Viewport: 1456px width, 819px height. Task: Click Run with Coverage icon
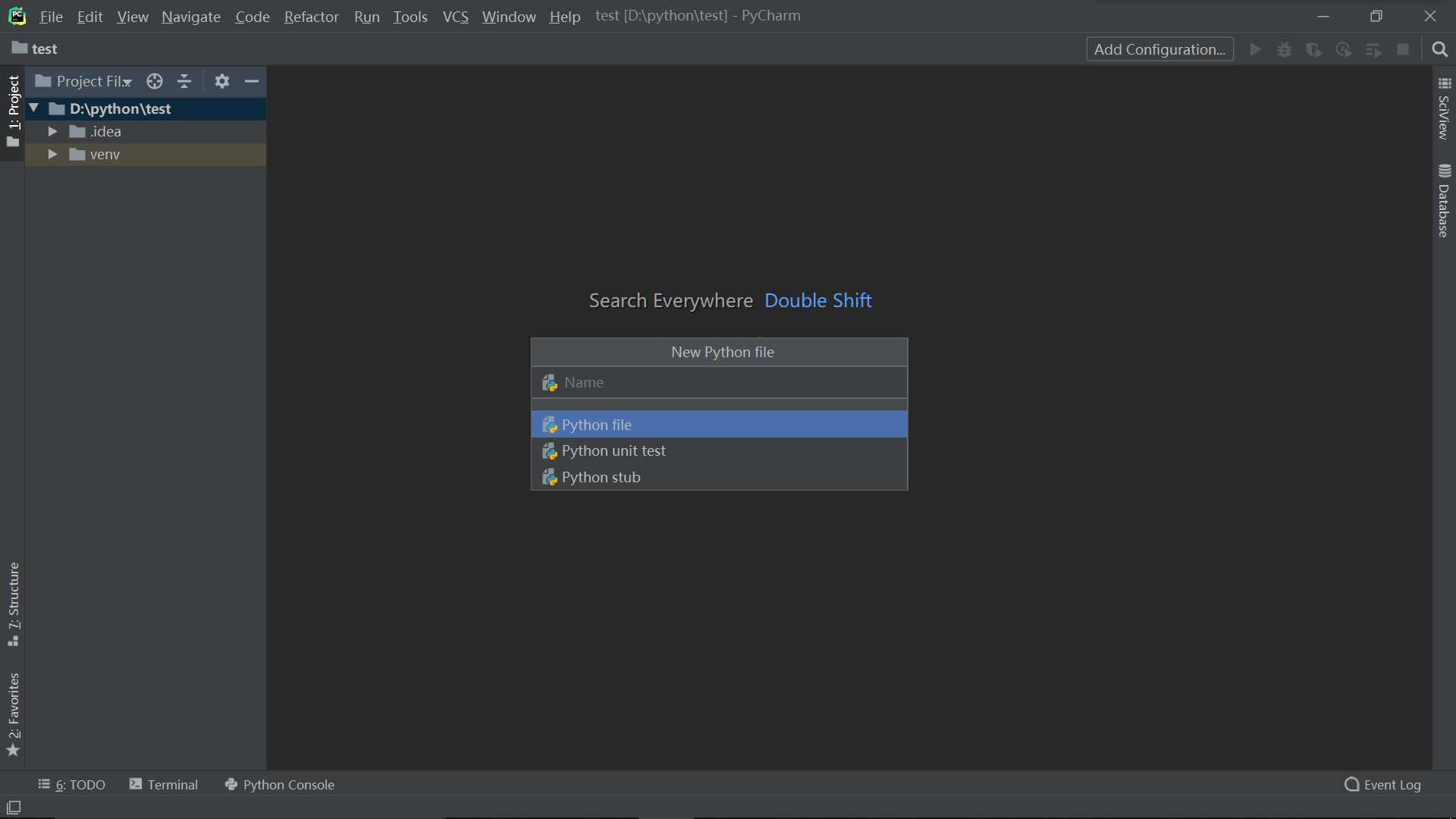pos(1314,49)
